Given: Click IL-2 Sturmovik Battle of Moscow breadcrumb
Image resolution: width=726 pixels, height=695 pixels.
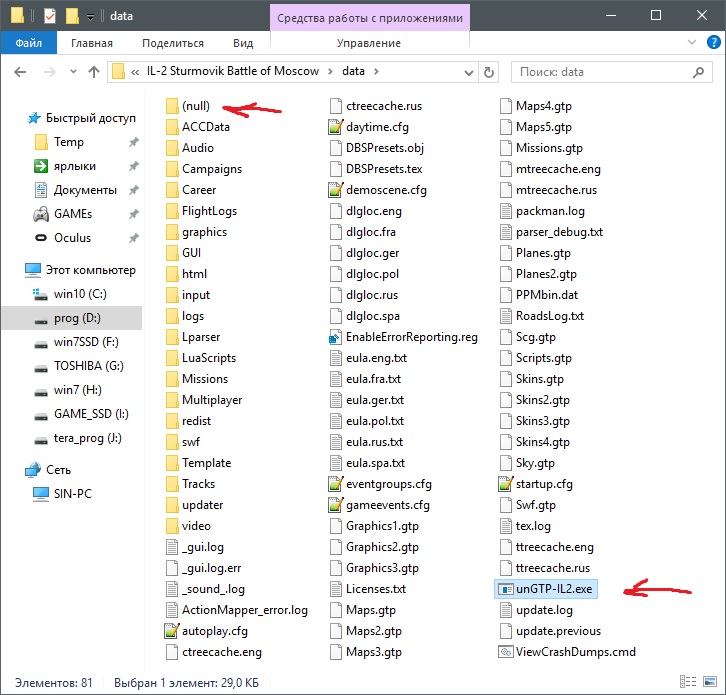Looking at the screenshot, I should tap(233, 71).
